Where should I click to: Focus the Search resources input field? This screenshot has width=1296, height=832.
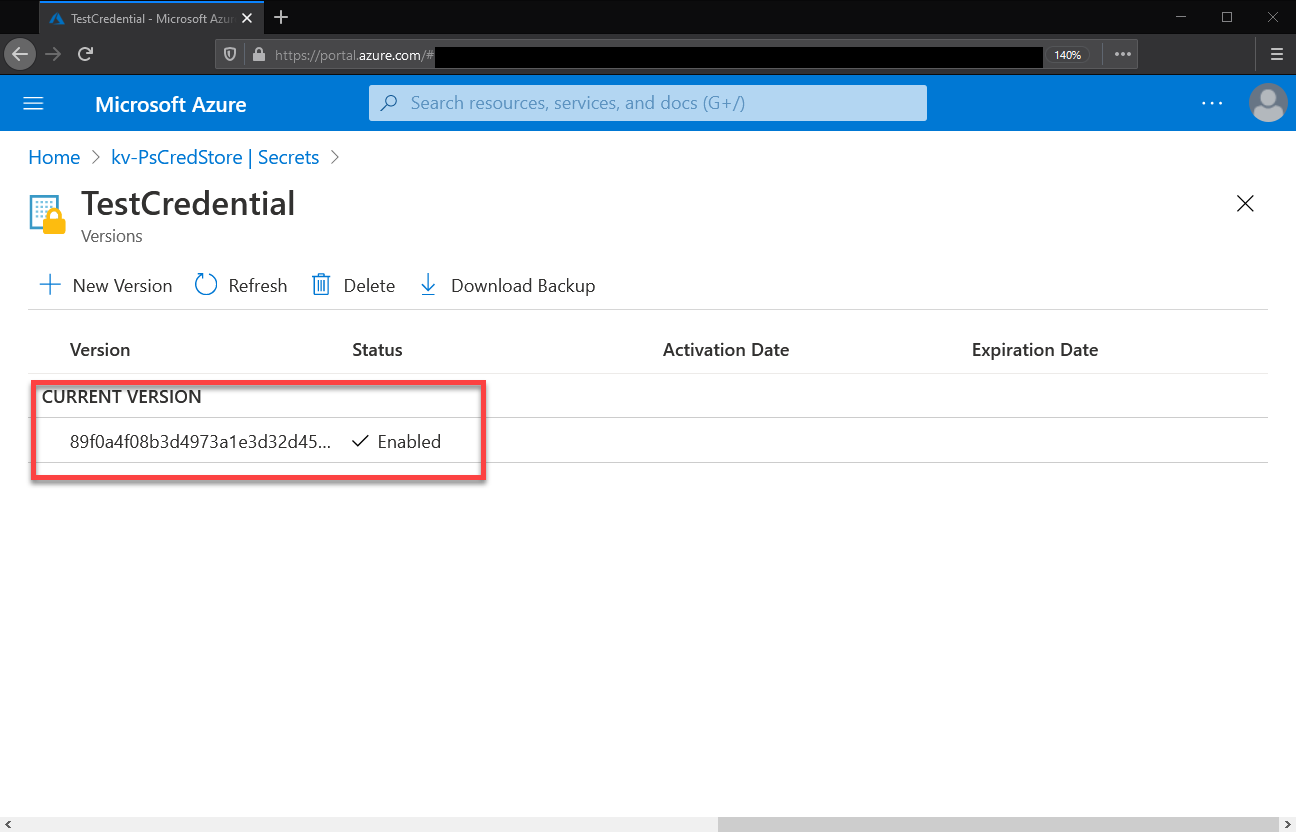pyautogui.click(x=648, y=103)
